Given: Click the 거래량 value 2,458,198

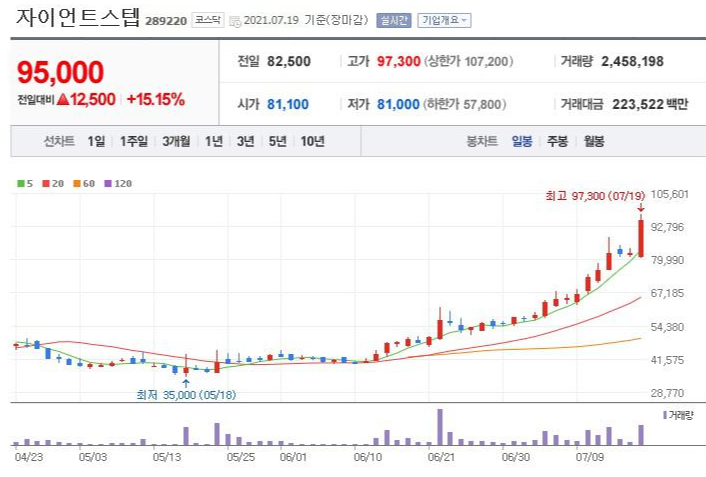Looking at the screenshot, I should click(632, 61).
